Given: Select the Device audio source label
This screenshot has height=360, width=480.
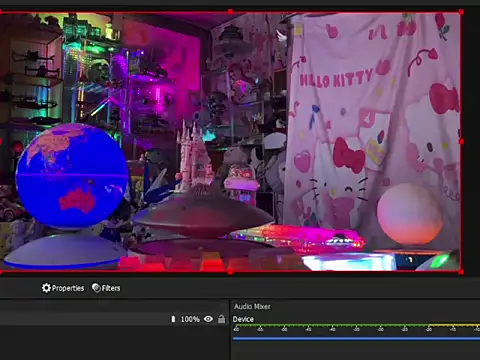Looking at the screenshot, I should coord(243,319).
